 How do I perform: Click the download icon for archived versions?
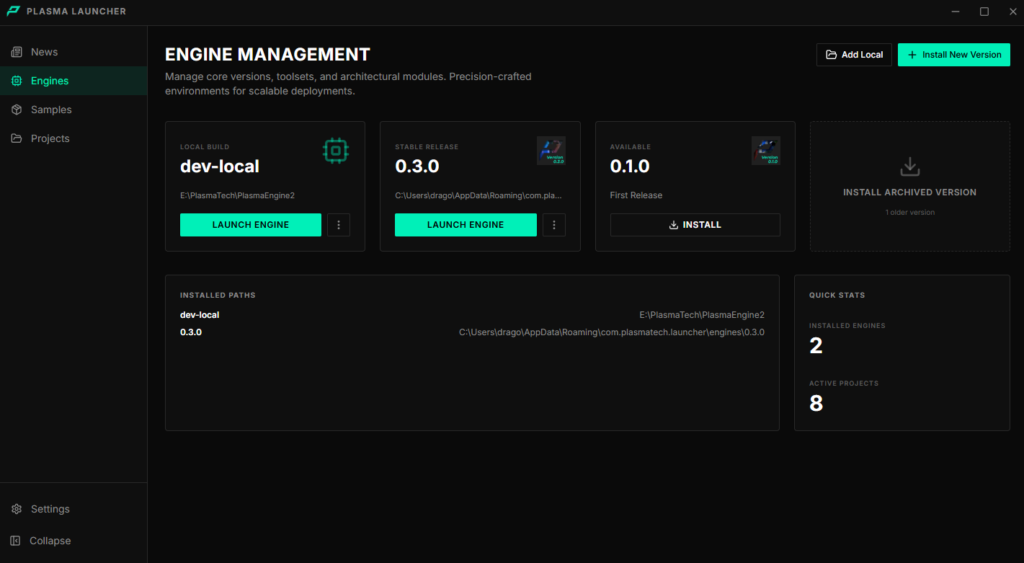(x=909, y=167)
